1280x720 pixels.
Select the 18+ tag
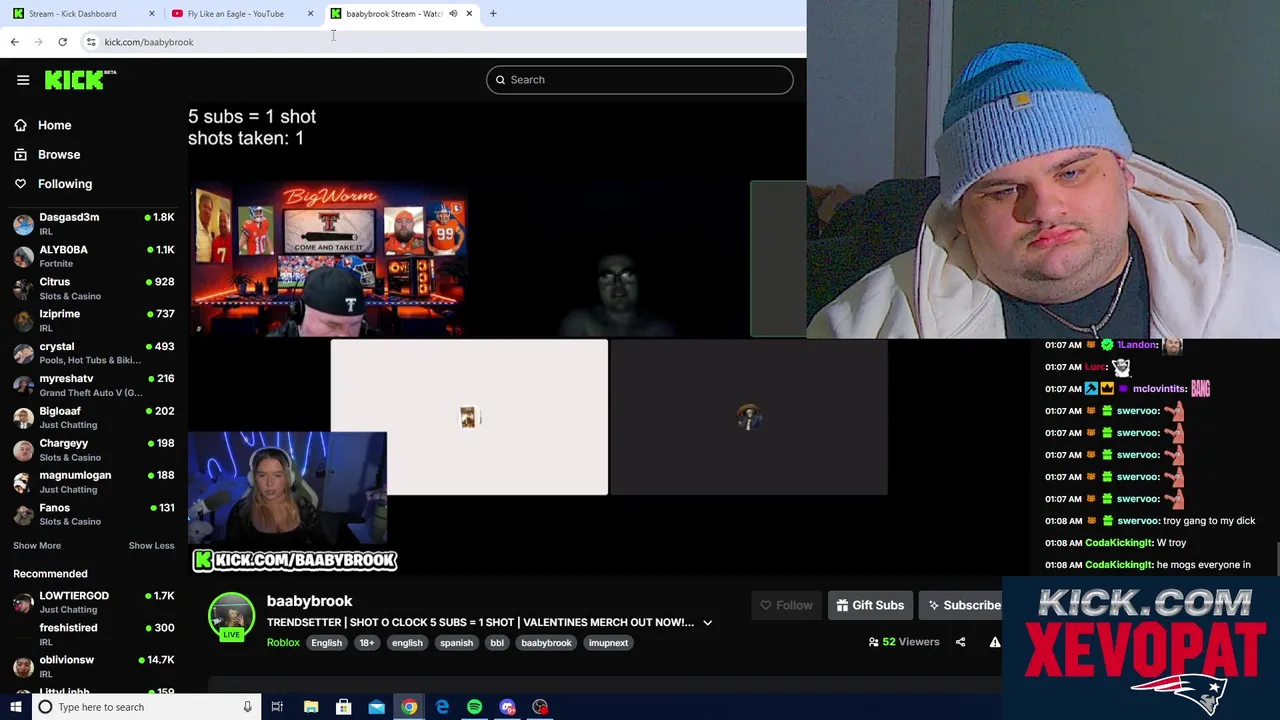tap(367, 643)
